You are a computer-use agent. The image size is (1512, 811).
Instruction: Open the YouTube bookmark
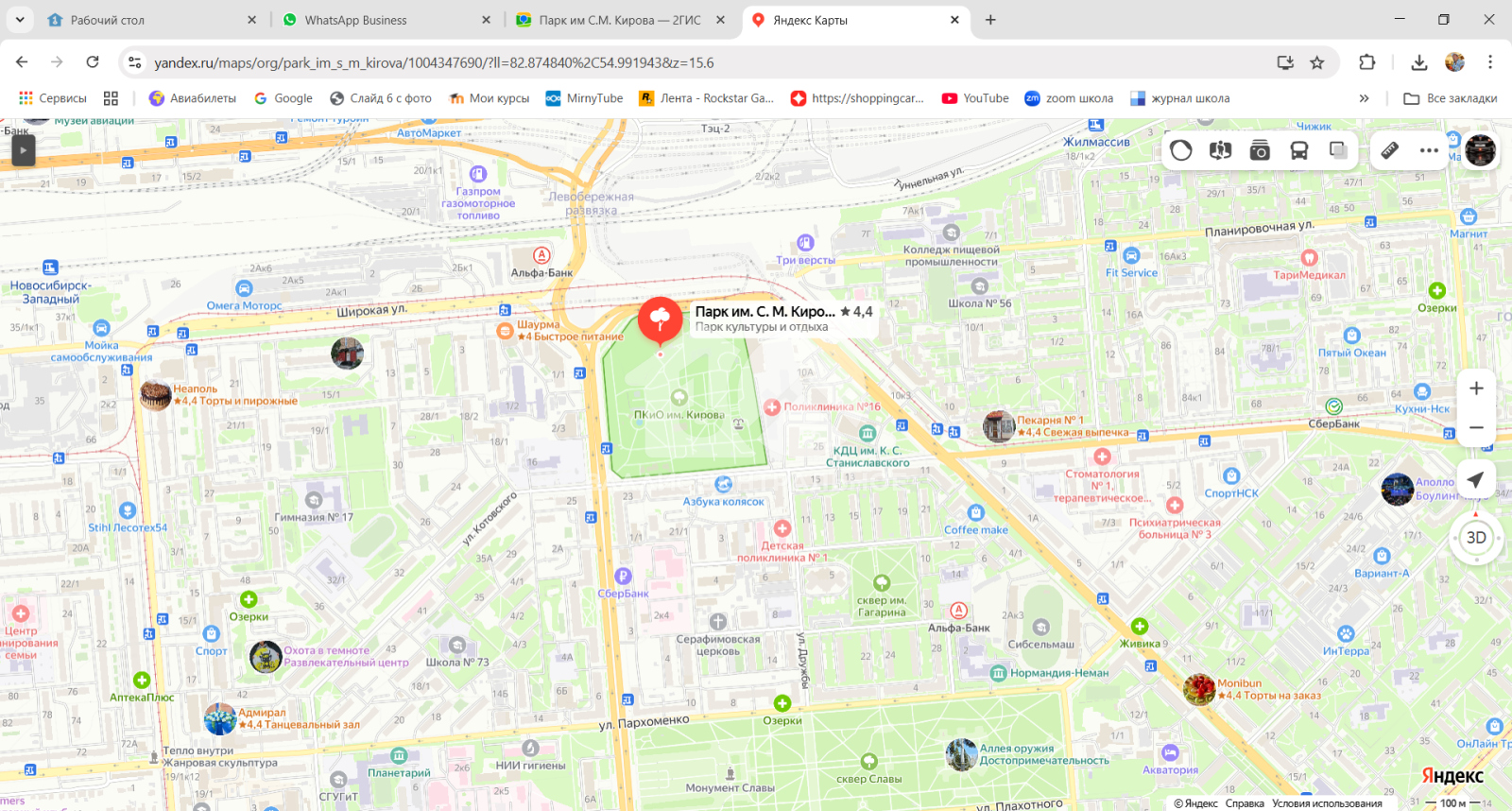(975, 98)
